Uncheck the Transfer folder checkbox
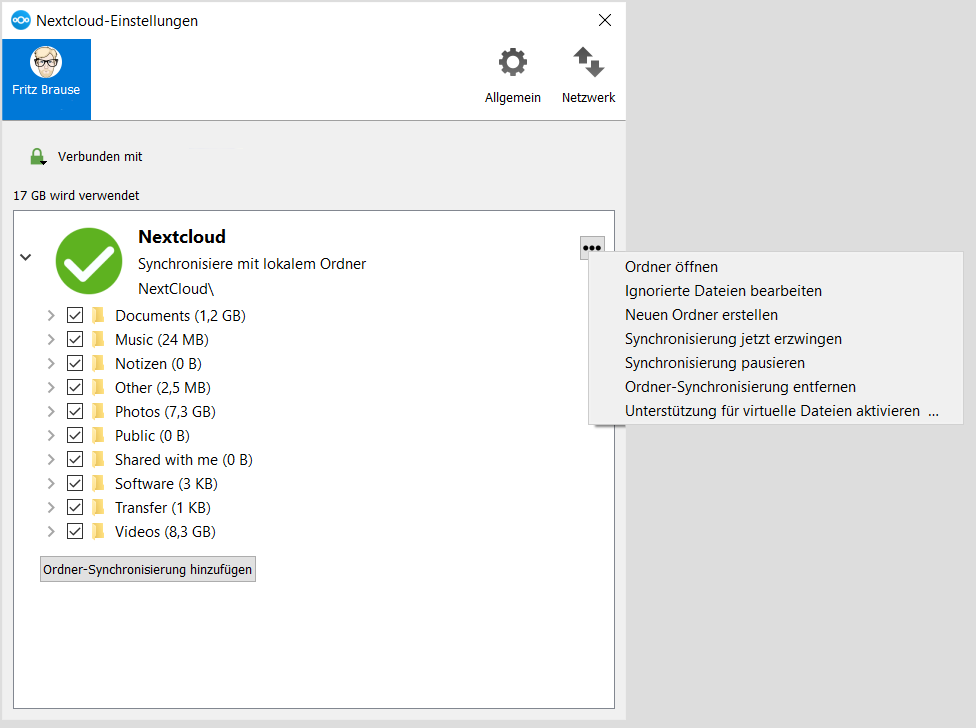Image resolution: width=976 pixels, height=728 pixels. click(x=75, y=508)
